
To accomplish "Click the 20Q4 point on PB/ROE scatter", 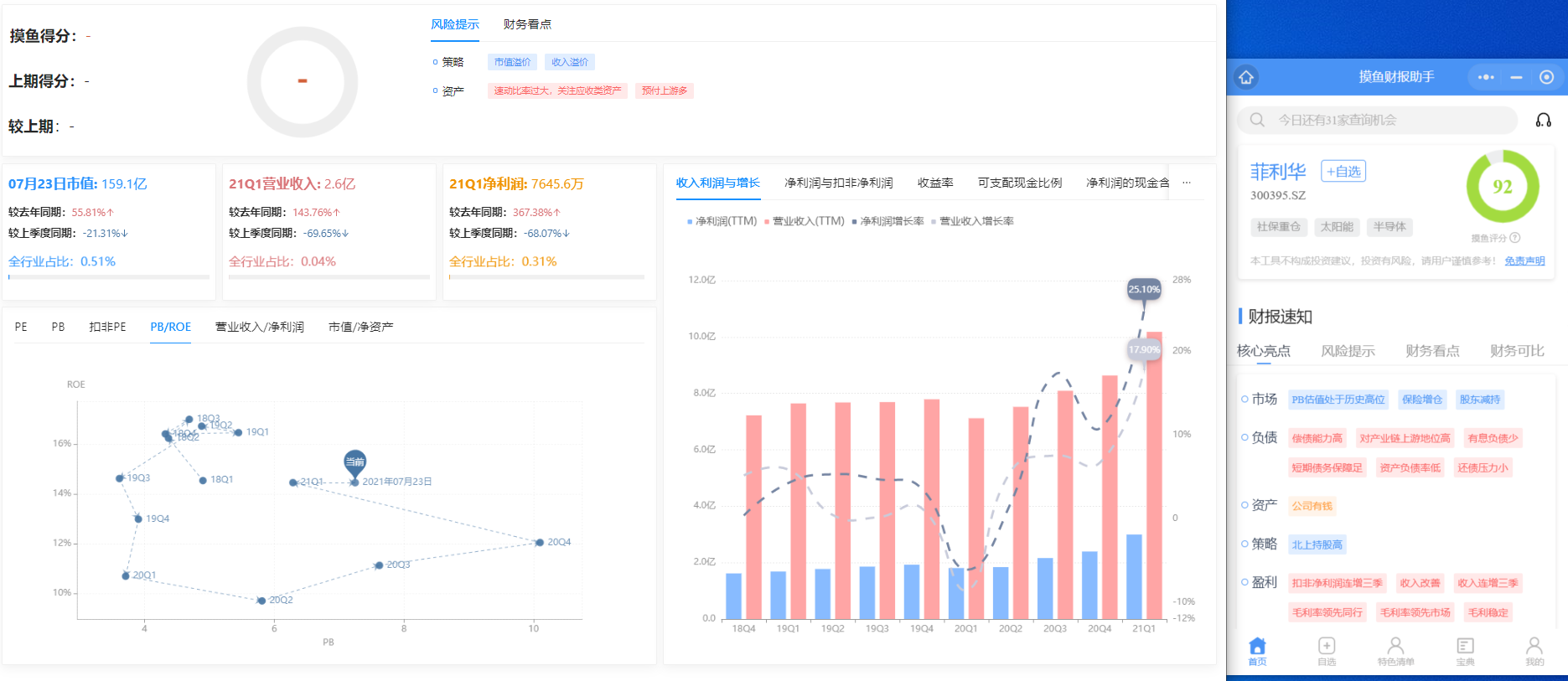I will [x=540, y=542].
